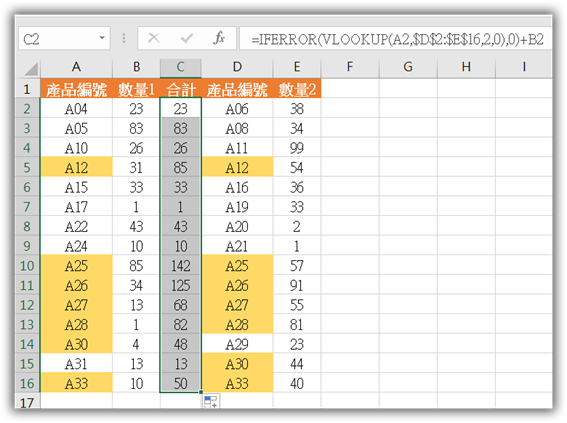567x423 pixels.
Task: Click cell showing 99 in column E
Action: [x=297, y=148]
